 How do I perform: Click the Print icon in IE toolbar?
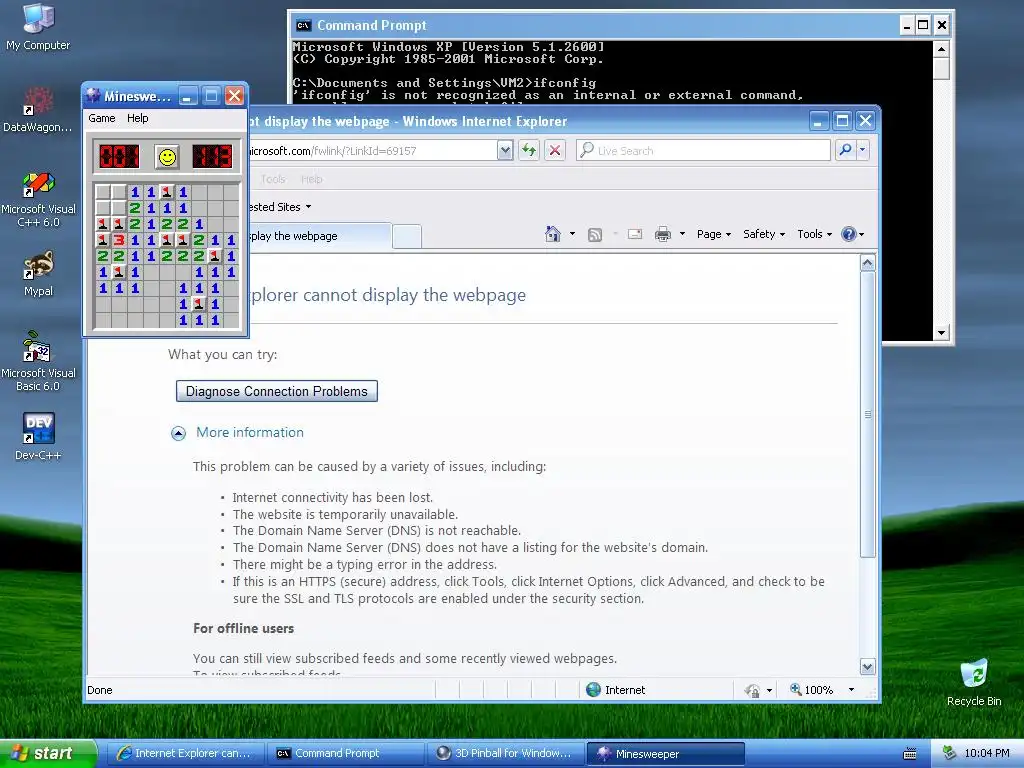pyautogui.click(x=663, y=234)
